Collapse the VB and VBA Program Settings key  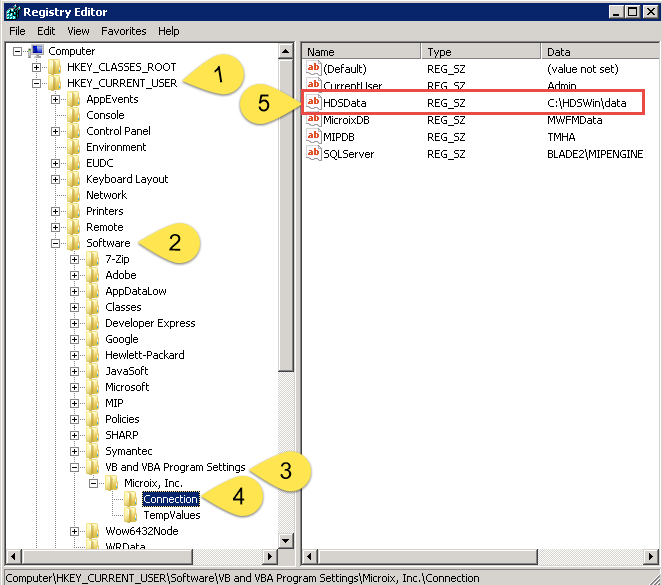click(75, 467)
